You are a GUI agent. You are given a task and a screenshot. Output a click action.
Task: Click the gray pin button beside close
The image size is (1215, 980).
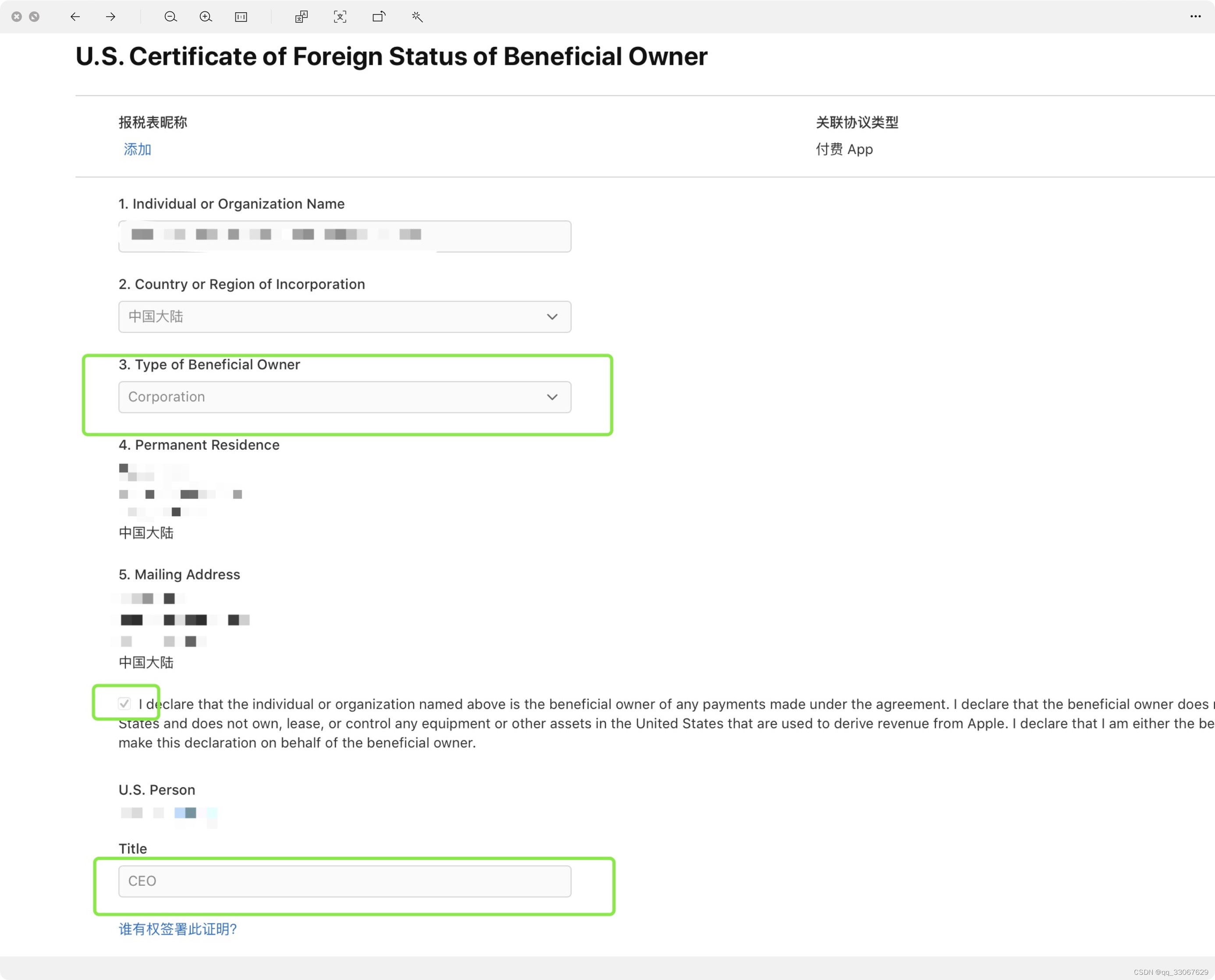point(35,17)
